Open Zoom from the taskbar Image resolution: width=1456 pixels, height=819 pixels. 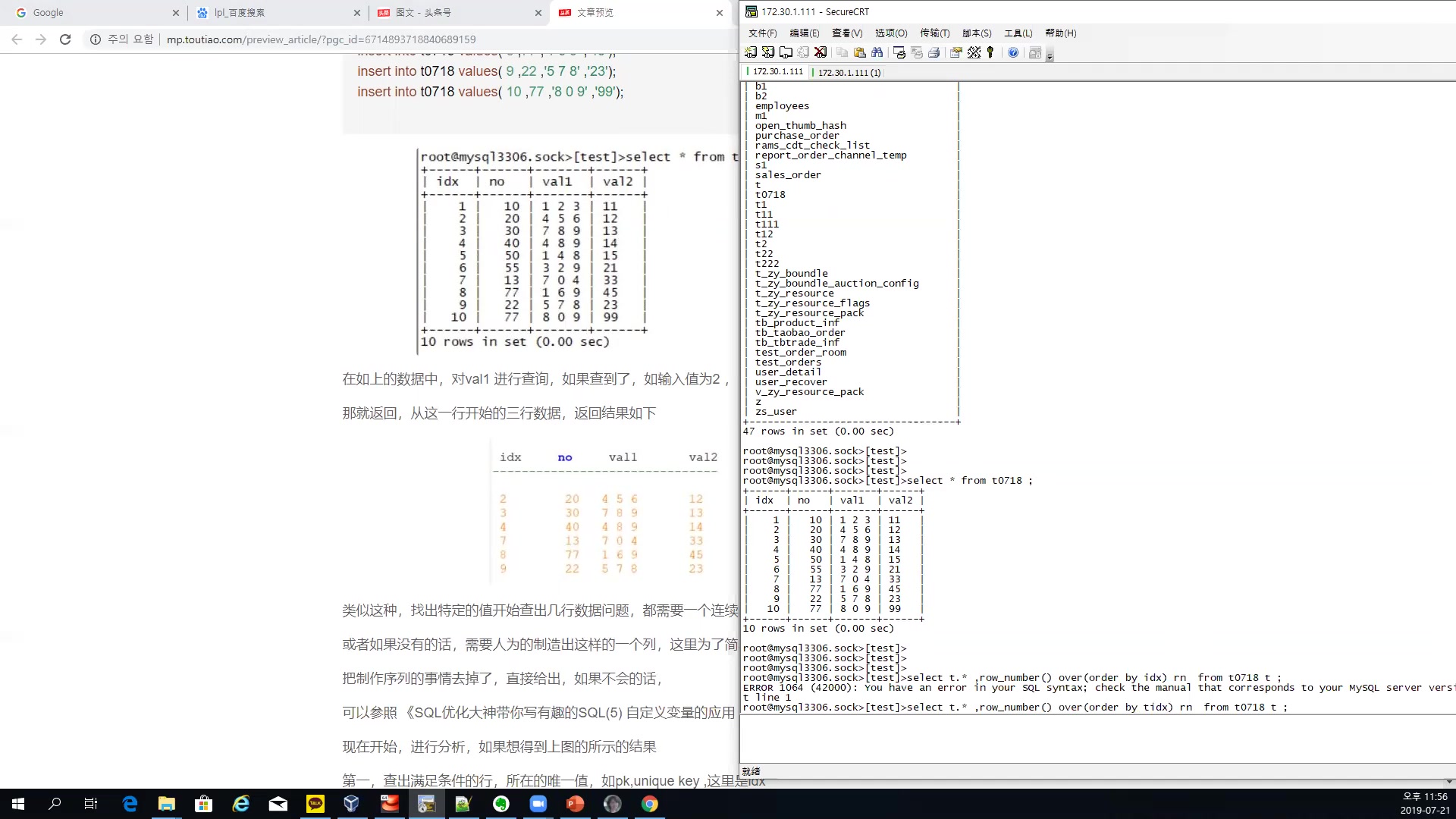coord(538,804)
